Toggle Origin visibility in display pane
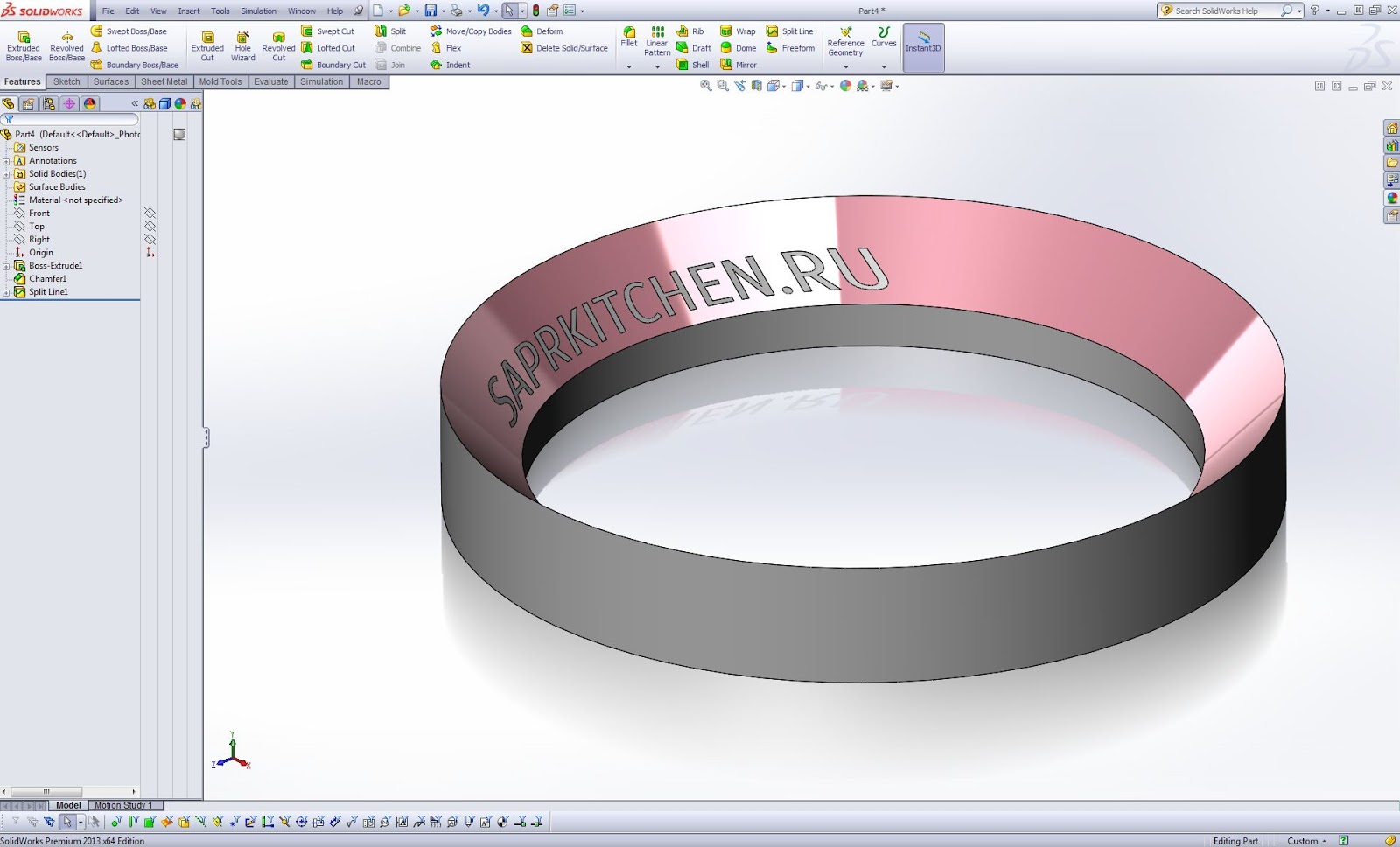This screenshot has height=847, width=1400. tap(150, 253)
